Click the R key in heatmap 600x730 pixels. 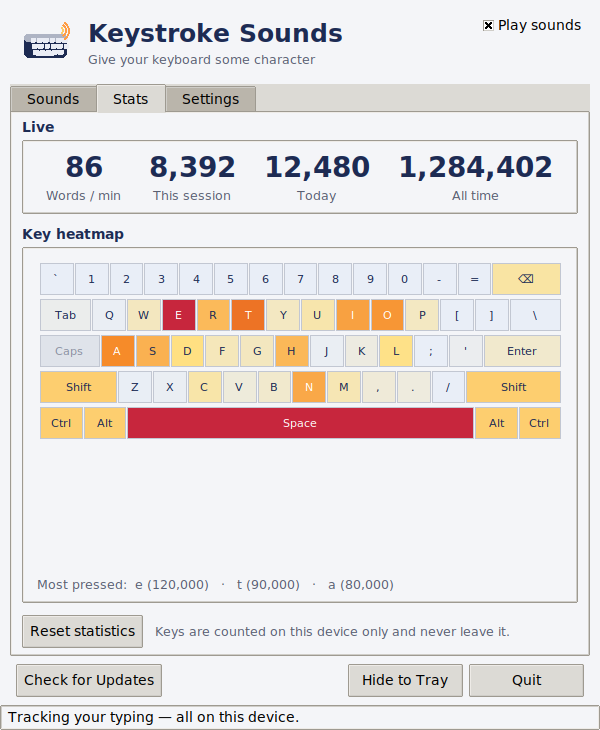(213, 315)
